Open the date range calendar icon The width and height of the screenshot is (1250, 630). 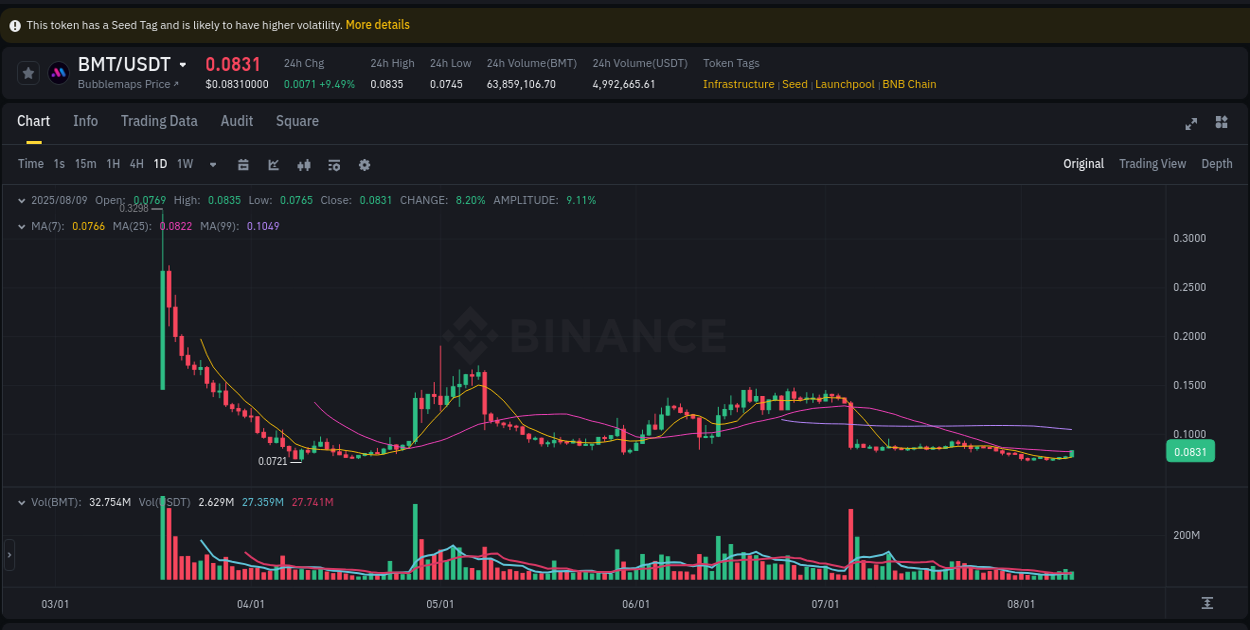point(243,164)
